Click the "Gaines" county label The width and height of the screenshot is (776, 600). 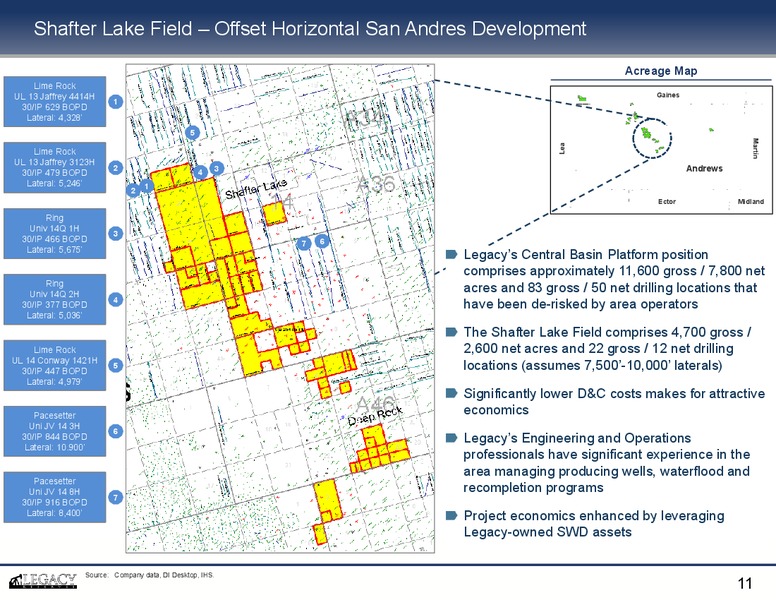(x=668, y=95)
